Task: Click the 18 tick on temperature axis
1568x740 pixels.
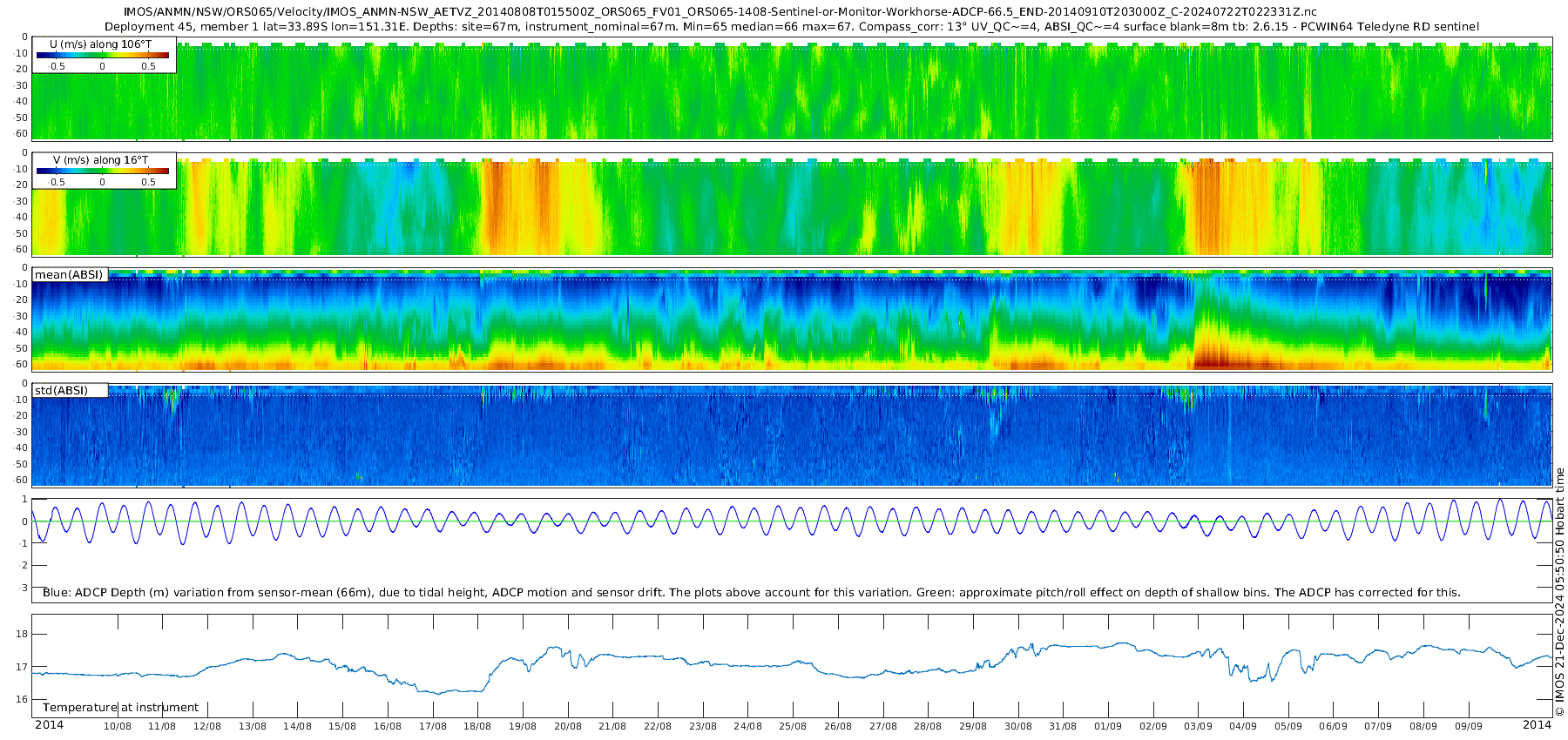Action: pos(22,634)
